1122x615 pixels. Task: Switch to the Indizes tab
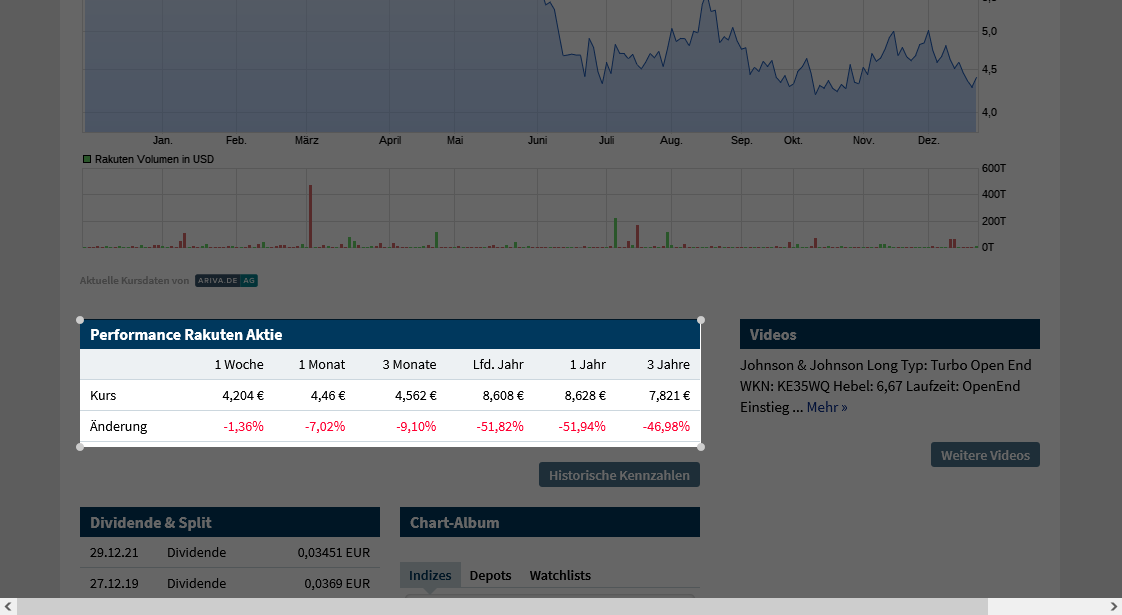click(x=430, y=575)
